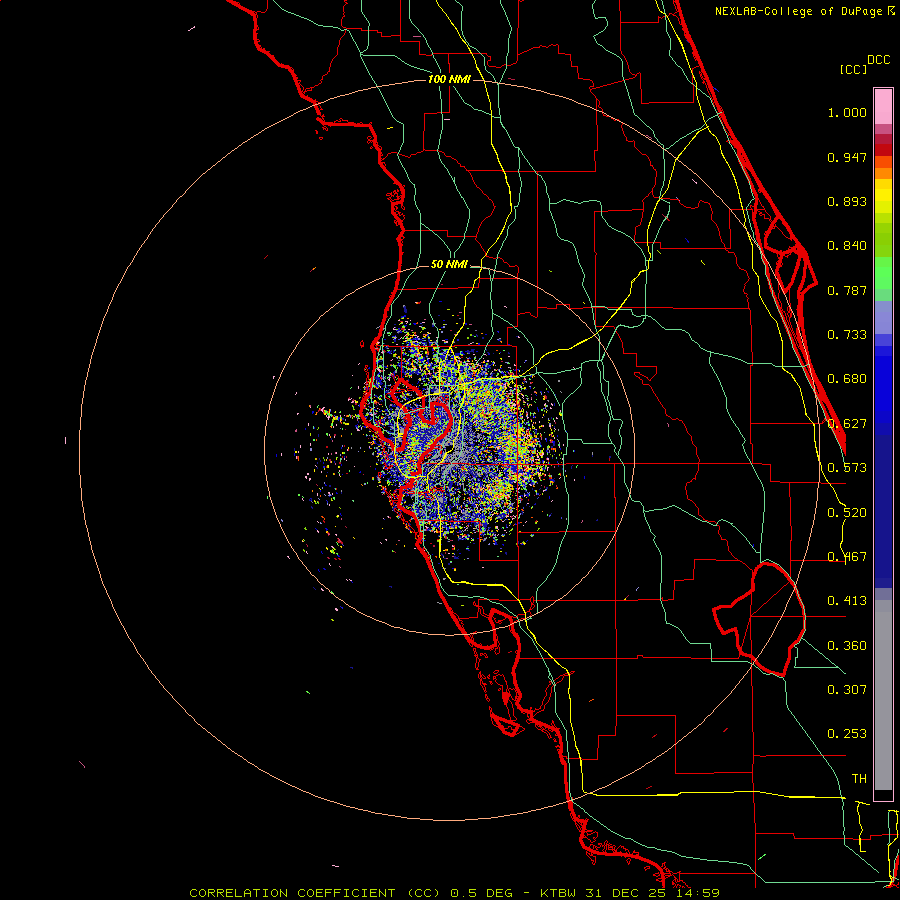Click the 100 NMI range ring label

click(x=449, y=79)
